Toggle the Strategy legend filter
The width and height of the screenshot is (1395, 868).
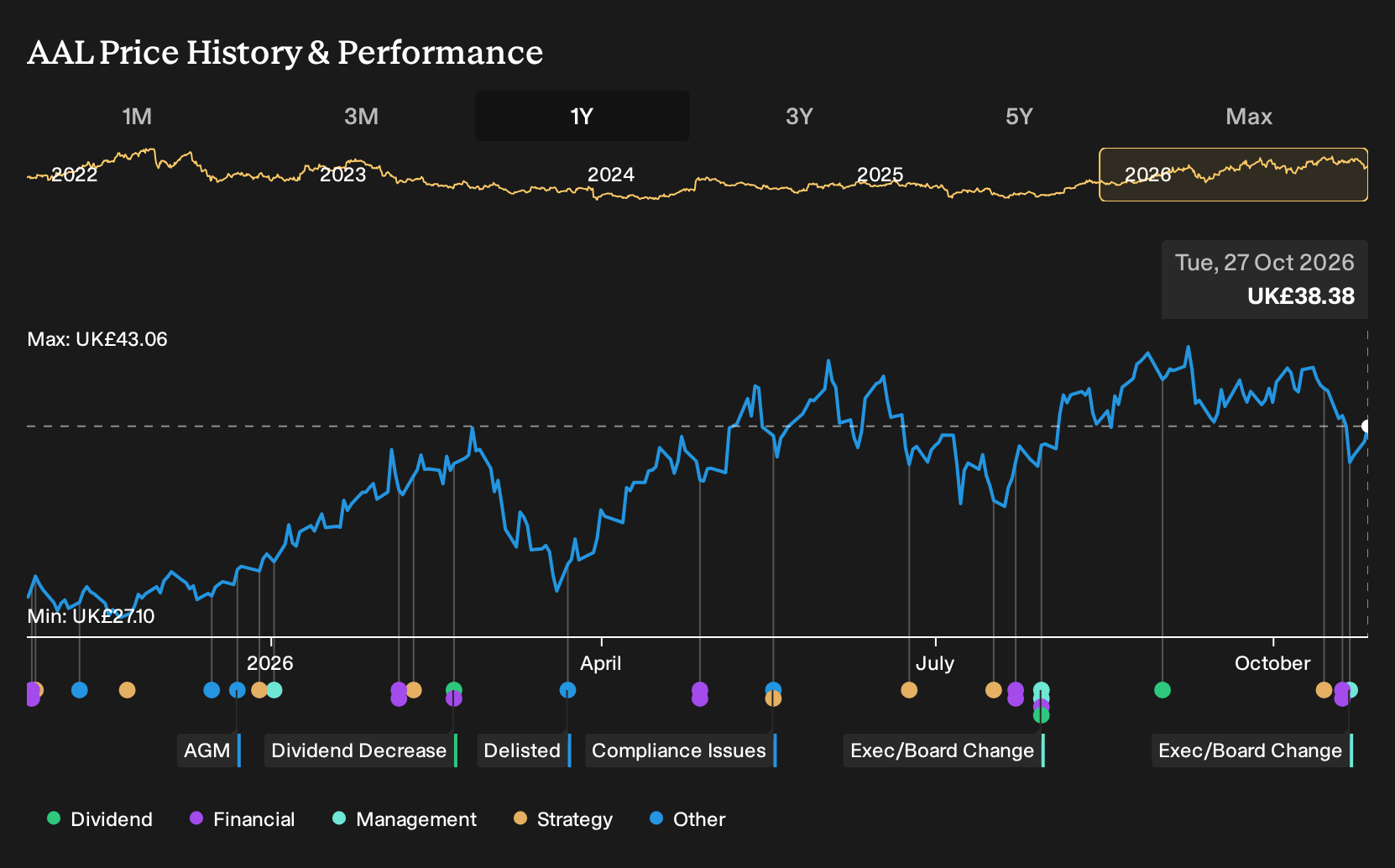pos(563,819)
